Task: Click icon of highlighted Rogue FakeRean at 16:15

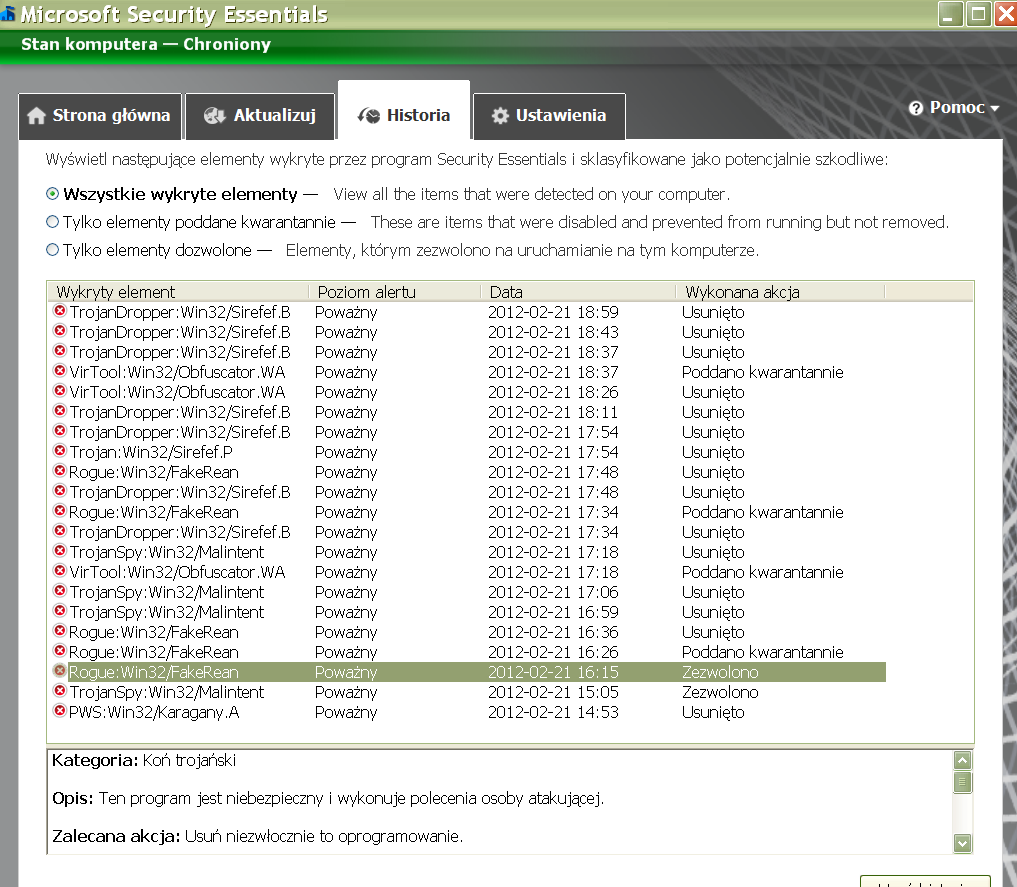Action: [60, 671]
